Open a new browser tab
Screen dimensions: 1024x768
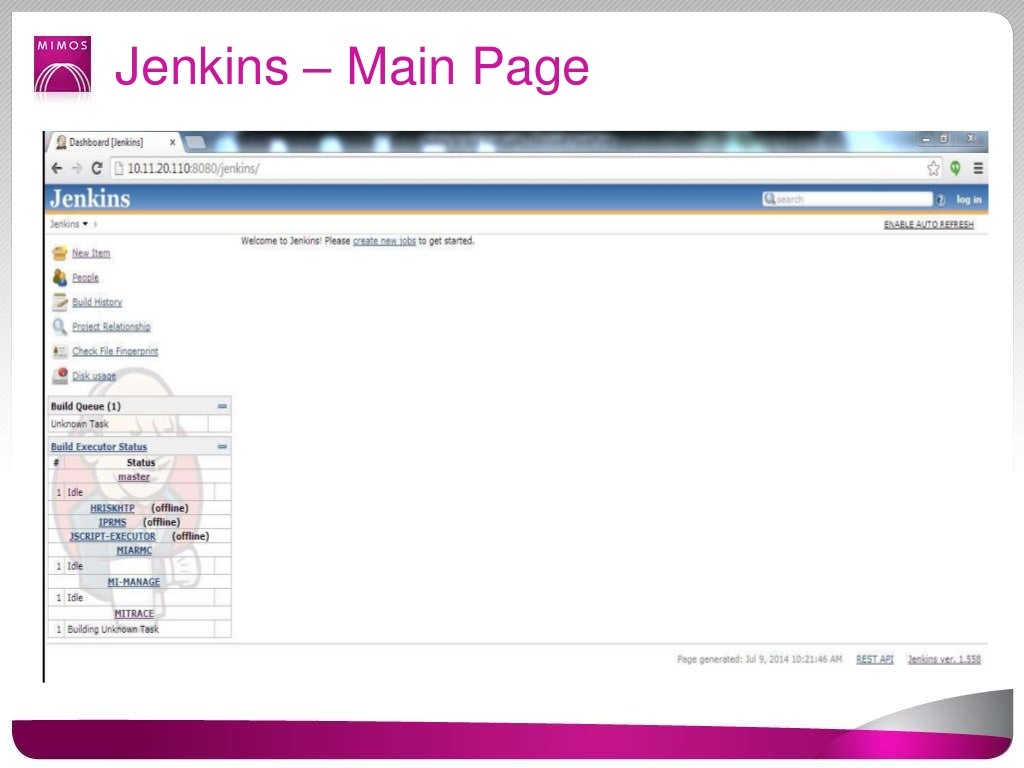point(194,142)
